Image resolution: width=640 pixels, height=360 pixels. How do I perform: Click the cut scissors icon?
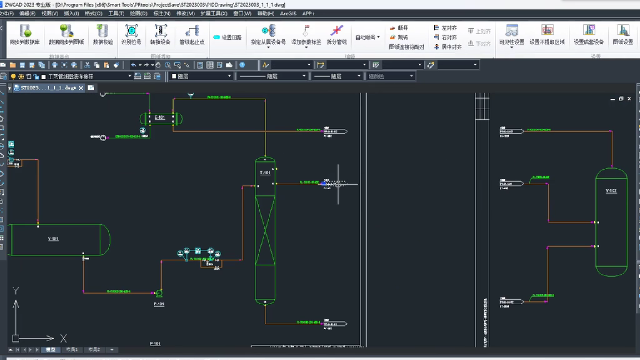coord(87,65)
